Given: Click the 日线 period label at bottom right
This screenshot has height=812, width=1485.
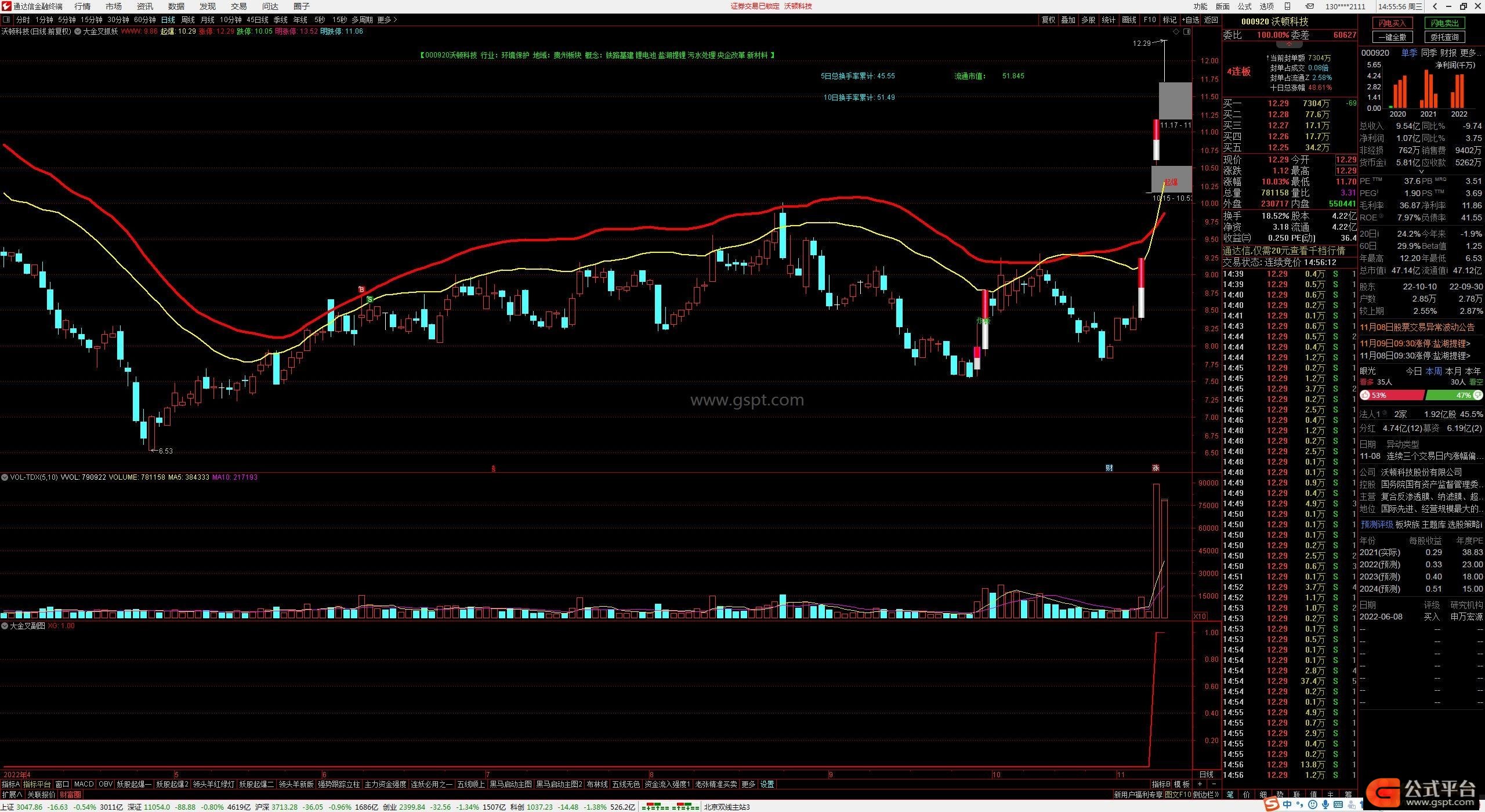Looking at the screenshot, I should [1206, 775].
